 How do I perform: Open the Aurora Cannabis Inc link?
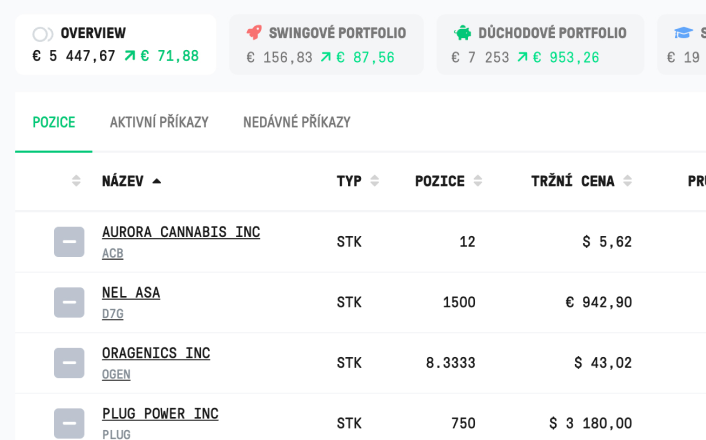181,232
